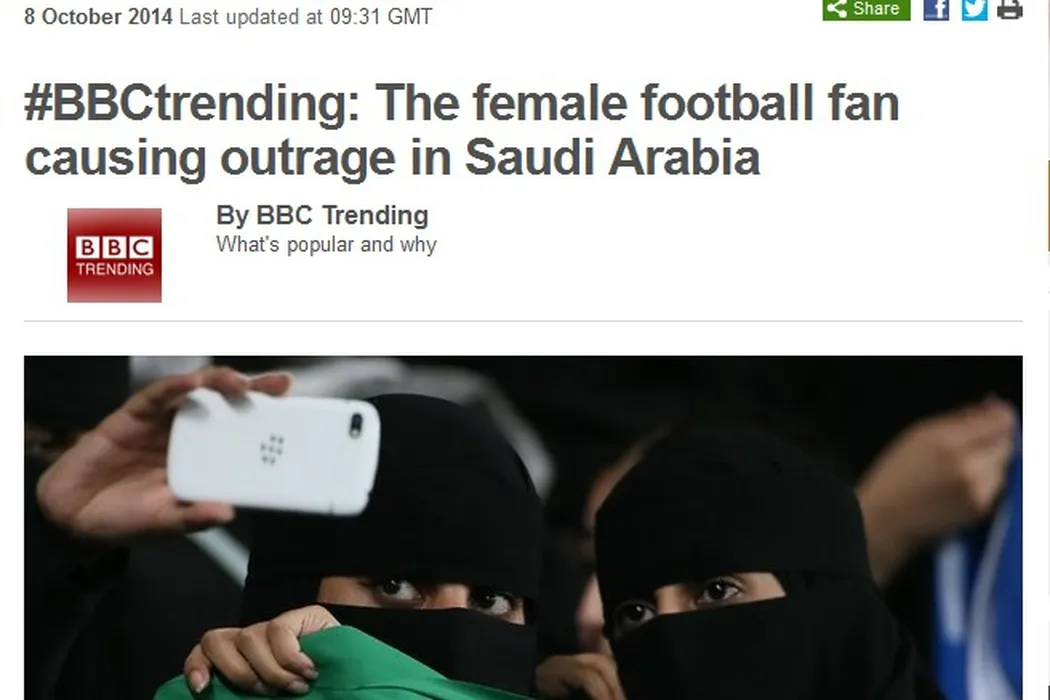The image size is (1050, 700).
Task: Open the red BBC Trending logo
Action: (x=115, y=255)
